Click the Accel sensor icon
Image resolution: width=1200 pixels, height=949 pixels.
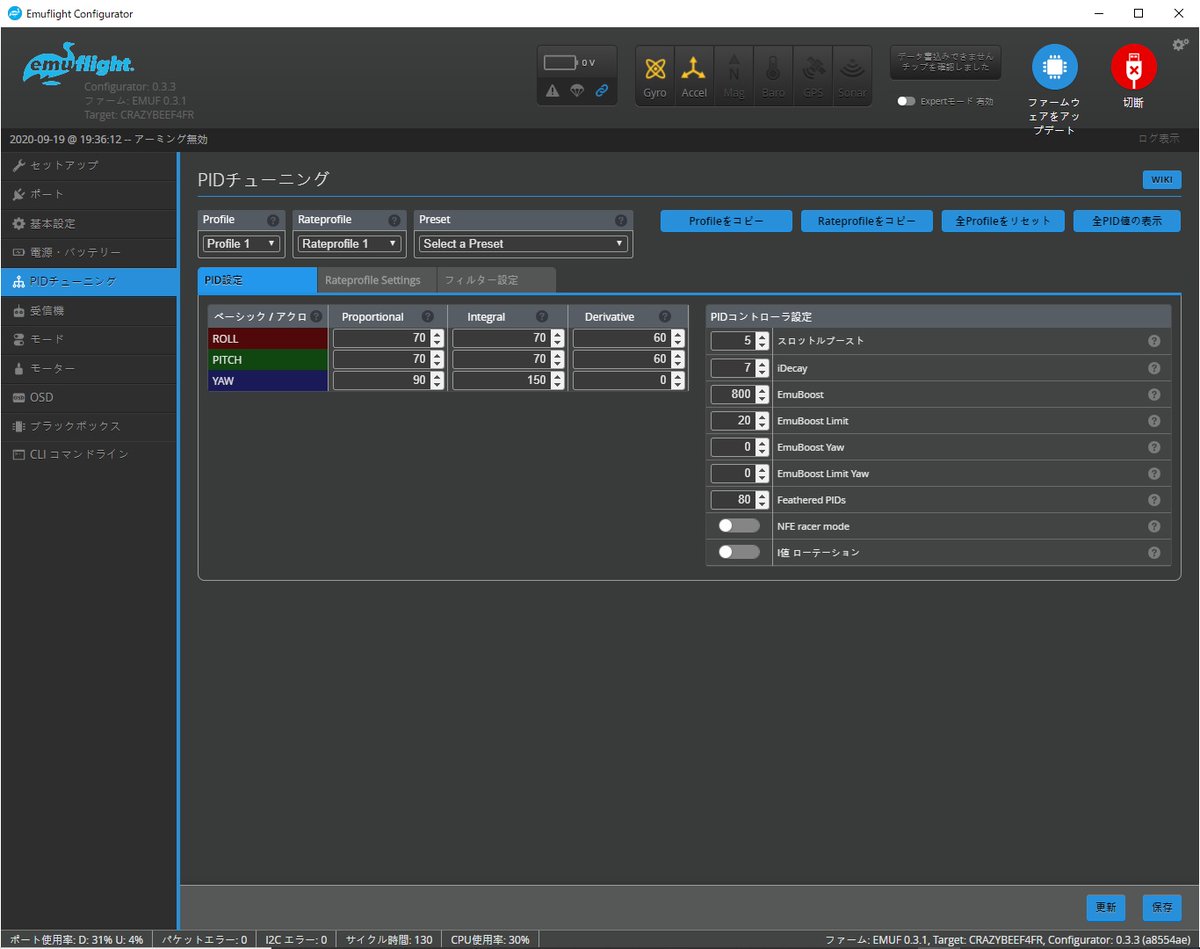click(694, 75)
